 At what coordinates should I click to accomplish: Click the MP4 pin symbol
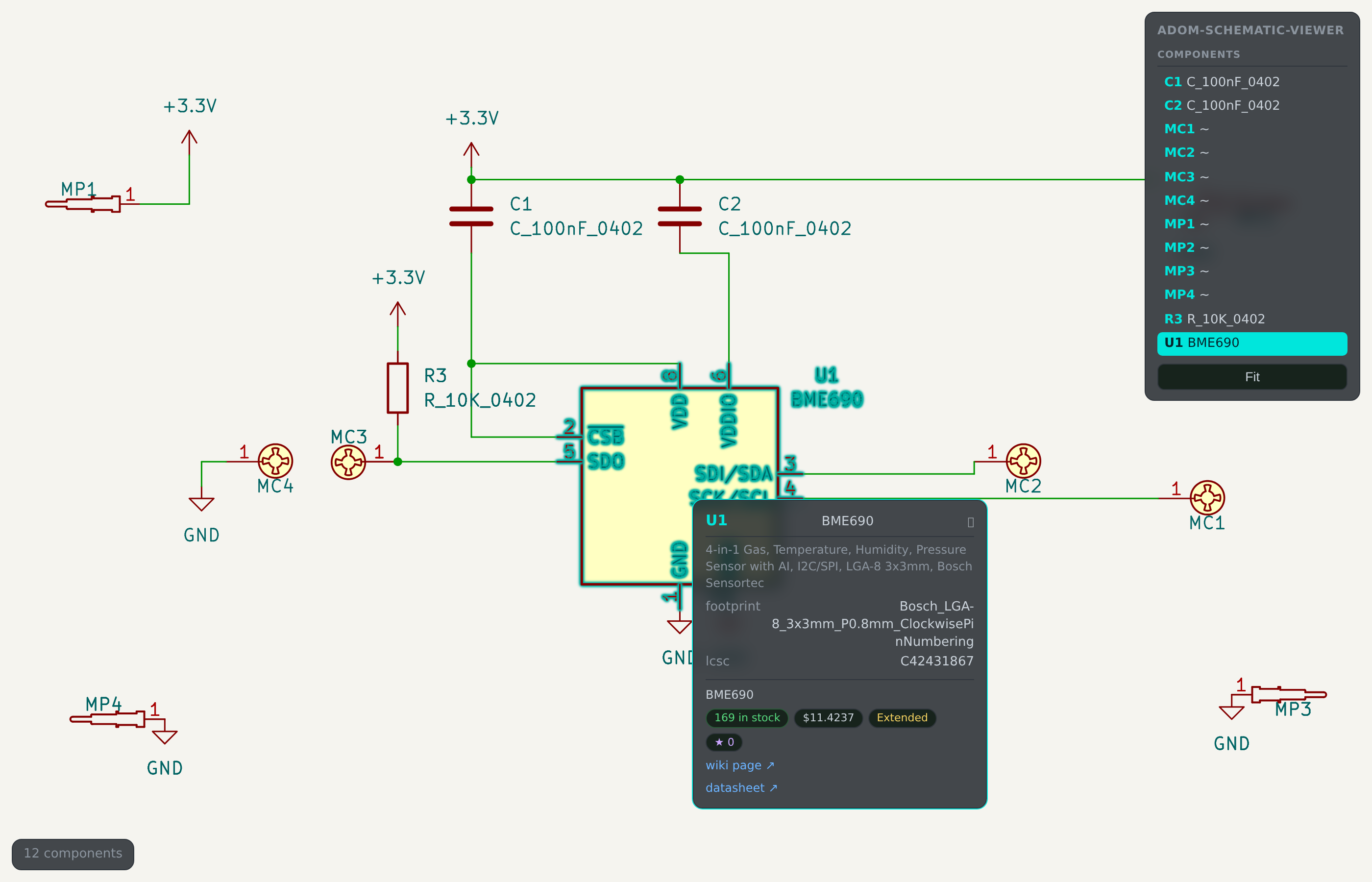coord(108,719)
